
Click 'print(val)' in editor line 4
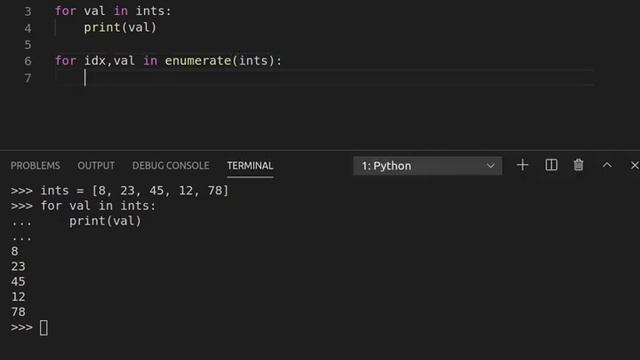[120, 28]
